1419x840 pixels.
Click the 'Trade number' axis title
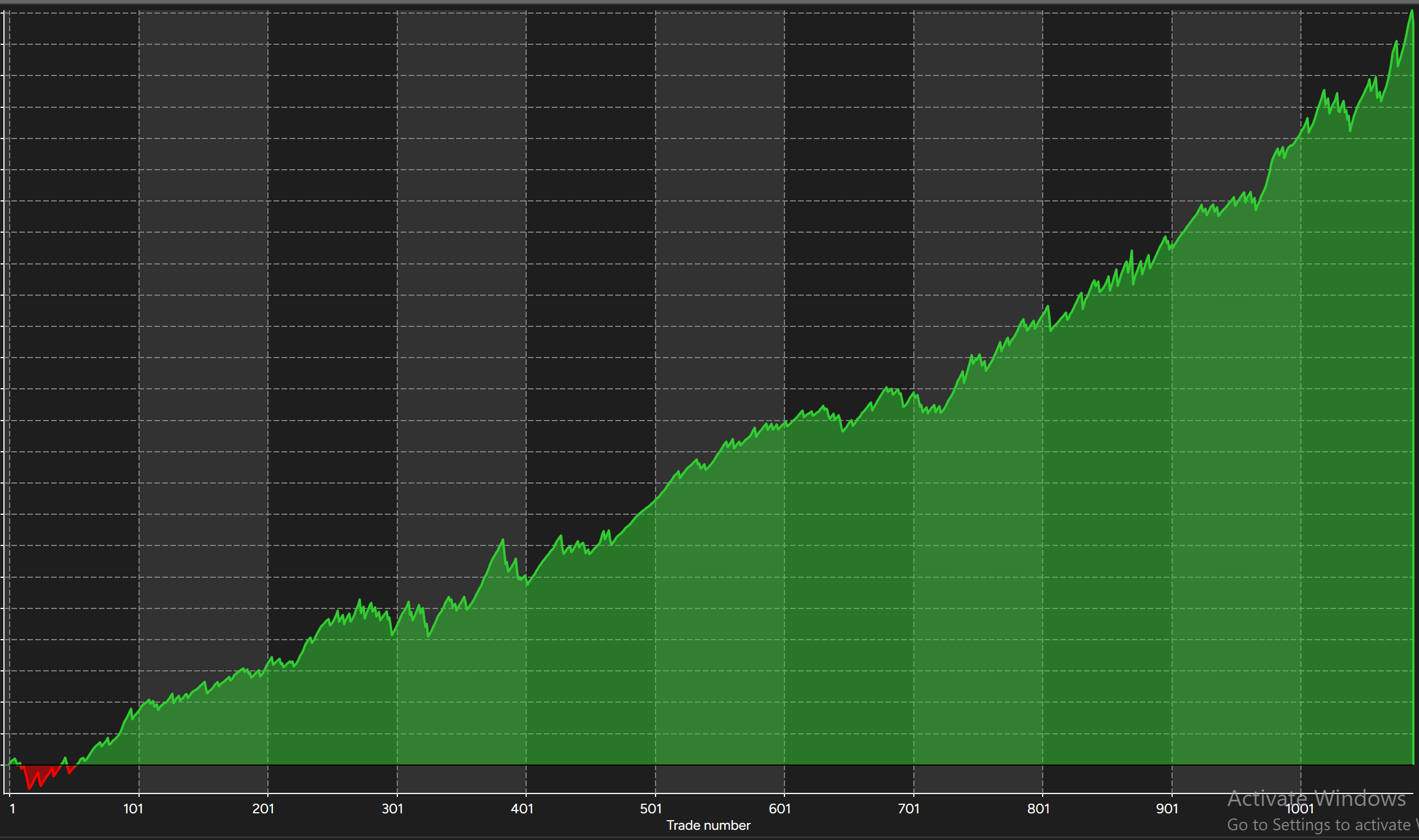click(x=708, y=825)
